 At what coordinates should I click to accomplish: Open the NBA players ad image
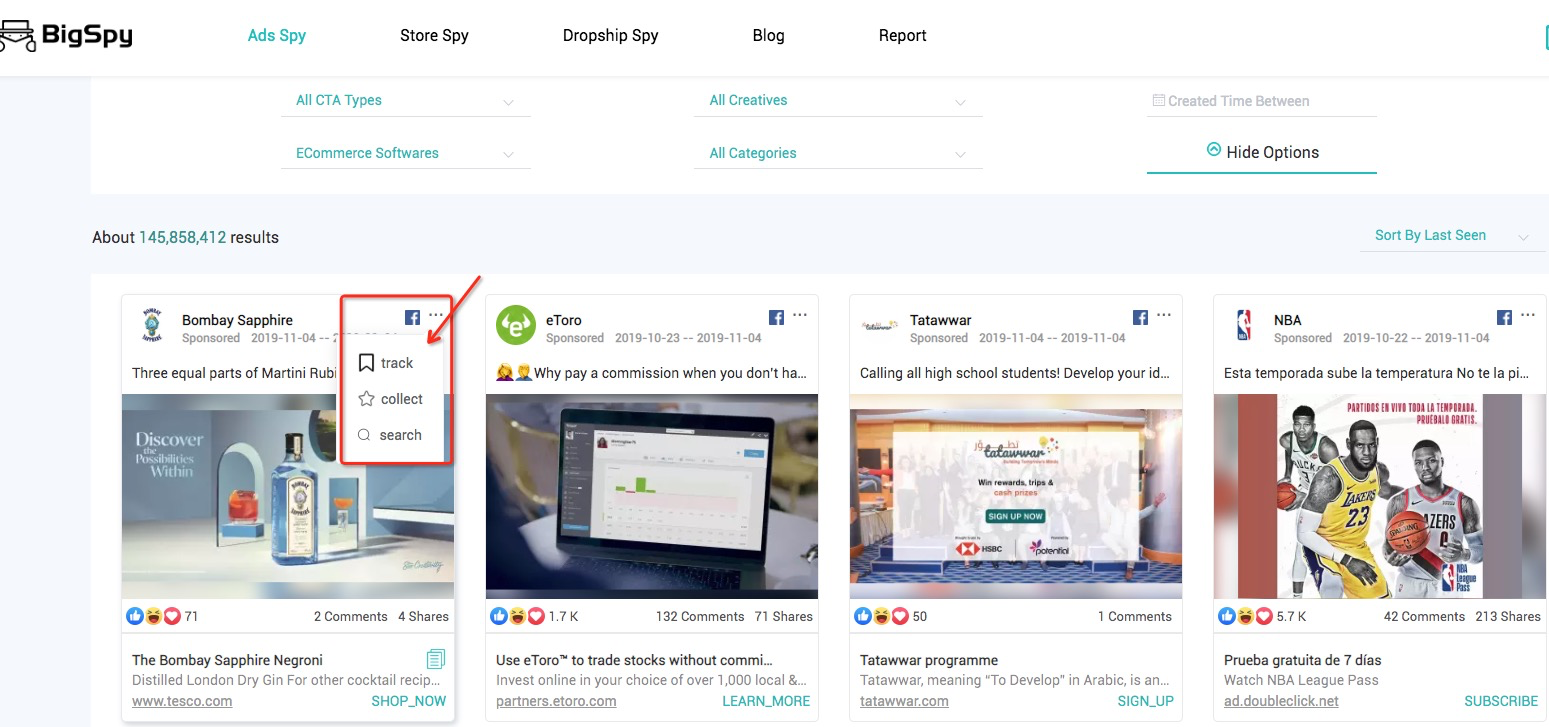point(1380,496)
